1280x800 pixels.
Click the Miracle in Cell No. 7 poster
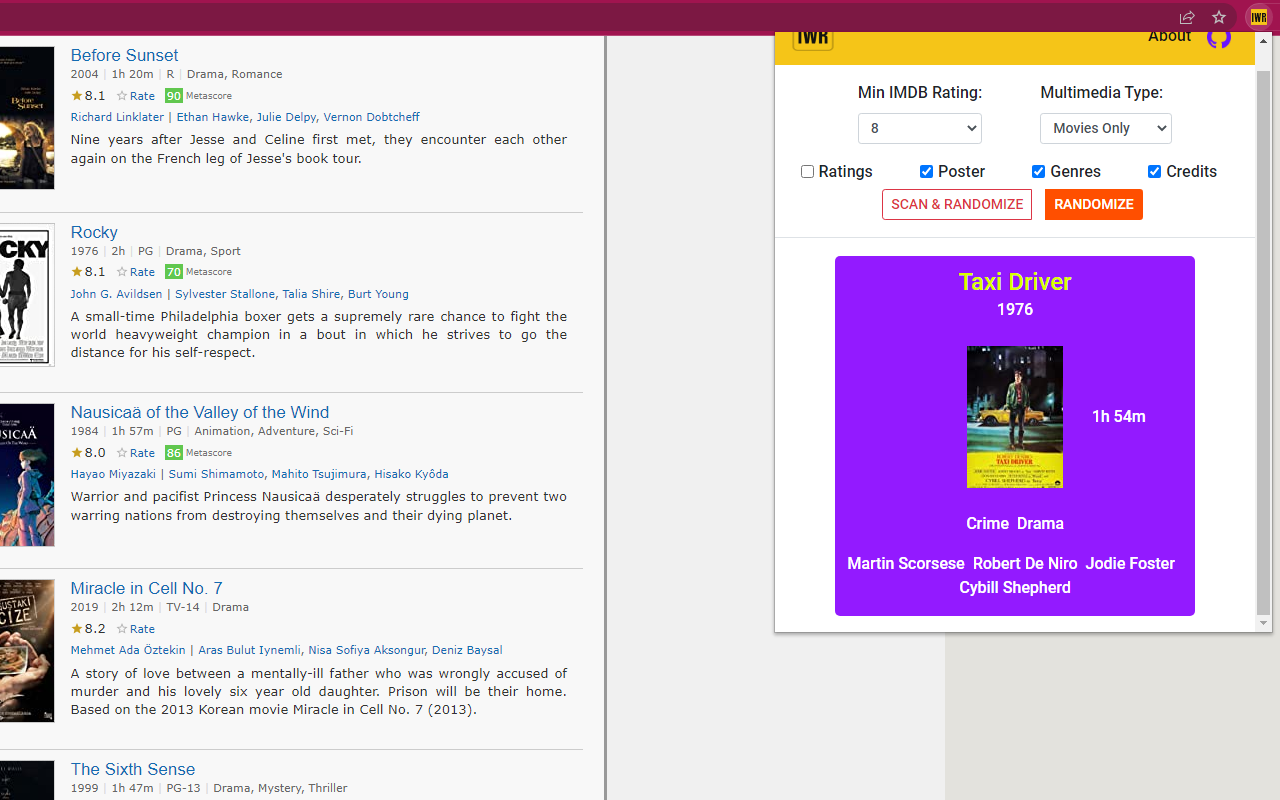(27, 651)
